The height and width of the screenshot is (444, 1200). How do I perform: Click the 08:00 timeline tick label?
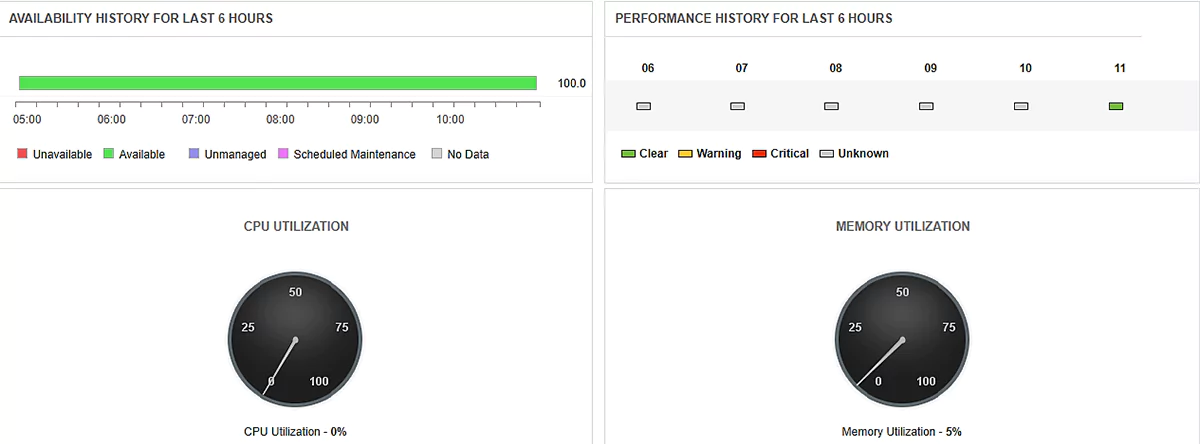click(x=280, y=120)
